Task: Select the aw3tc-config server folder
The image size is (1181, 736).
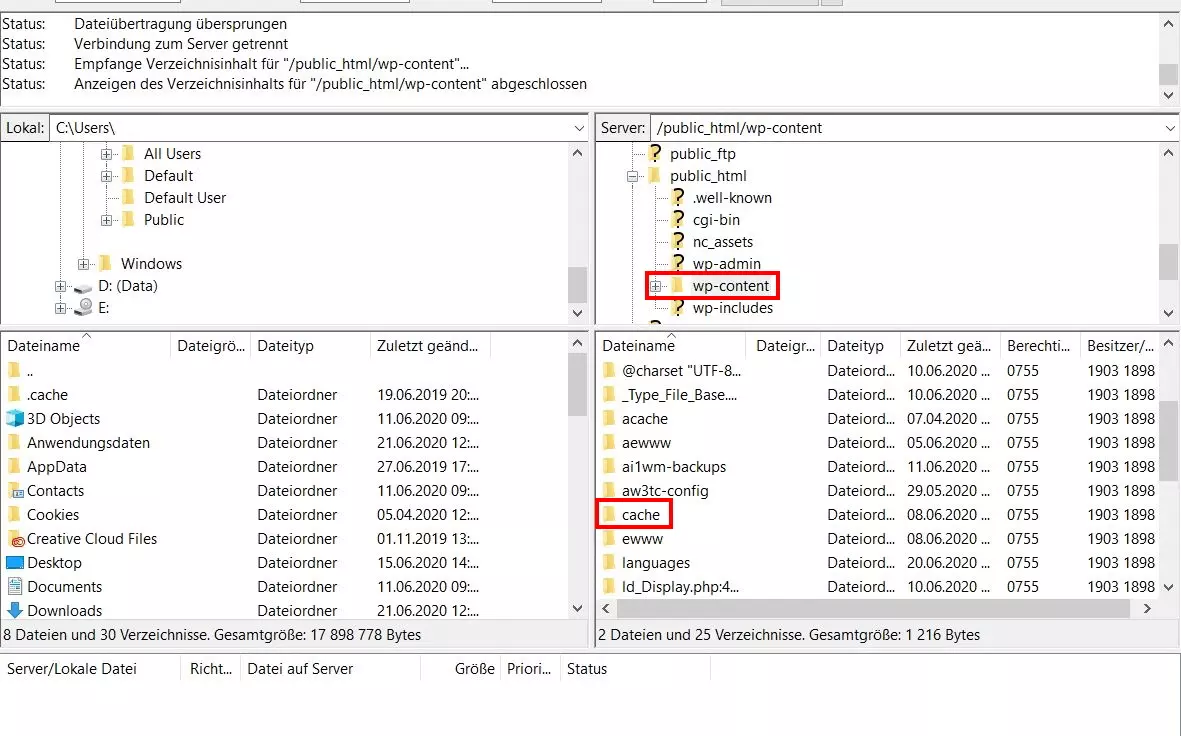Action: [665, 491]
